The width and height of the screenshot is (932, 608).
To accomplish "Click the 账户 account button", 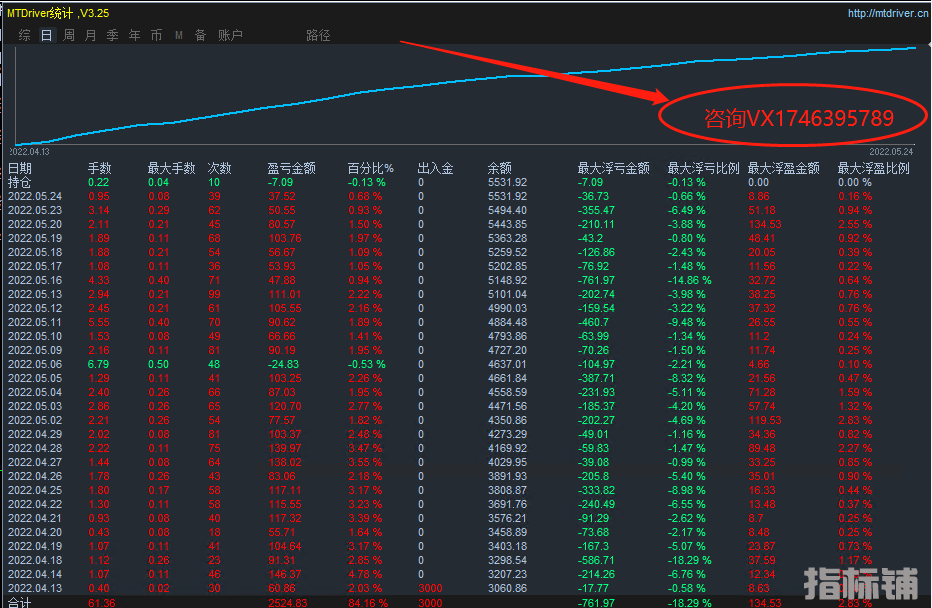I will click(x=230, y=36).
